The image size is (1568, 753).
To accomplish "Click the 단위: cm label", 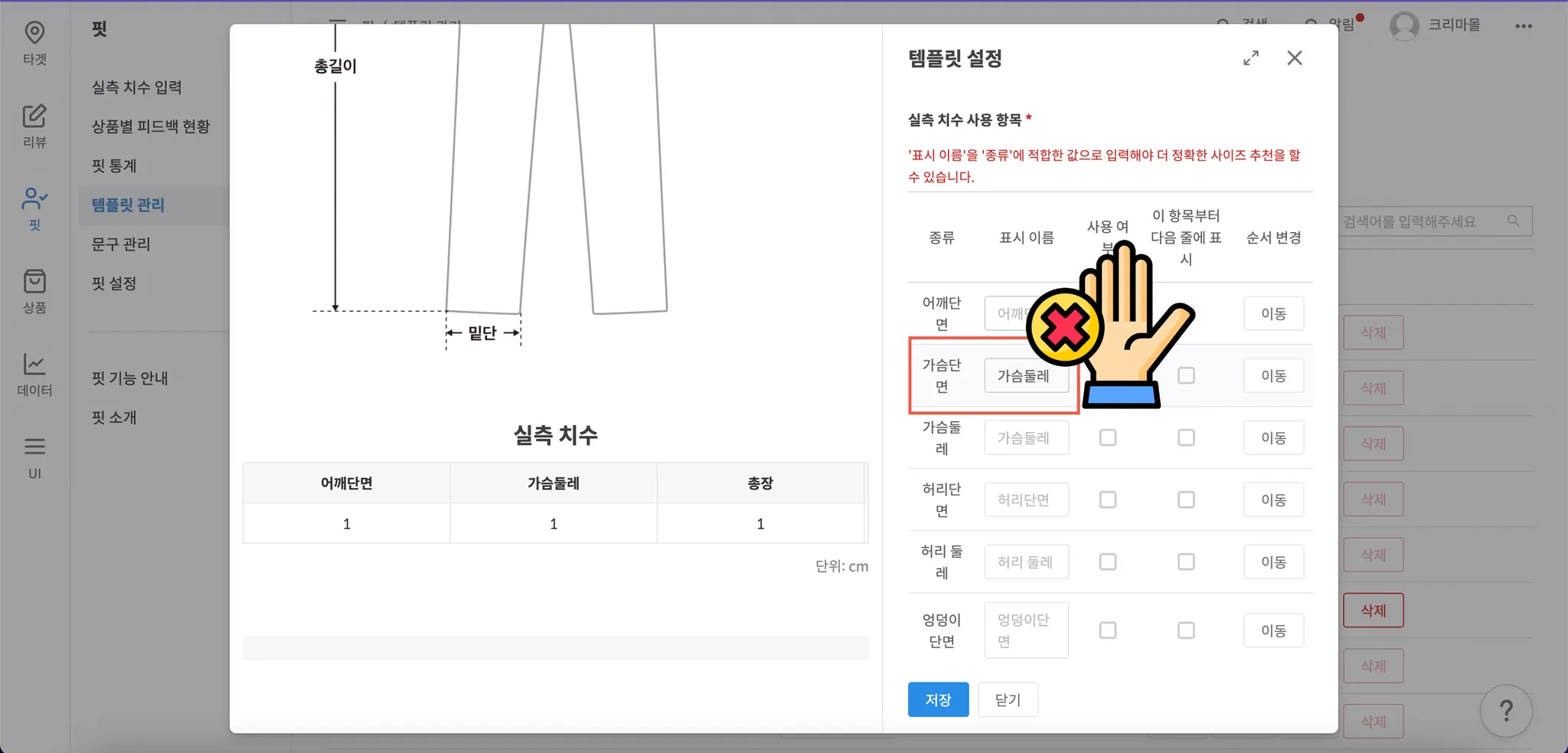I will pyautogui.click(x=841, y=567).
